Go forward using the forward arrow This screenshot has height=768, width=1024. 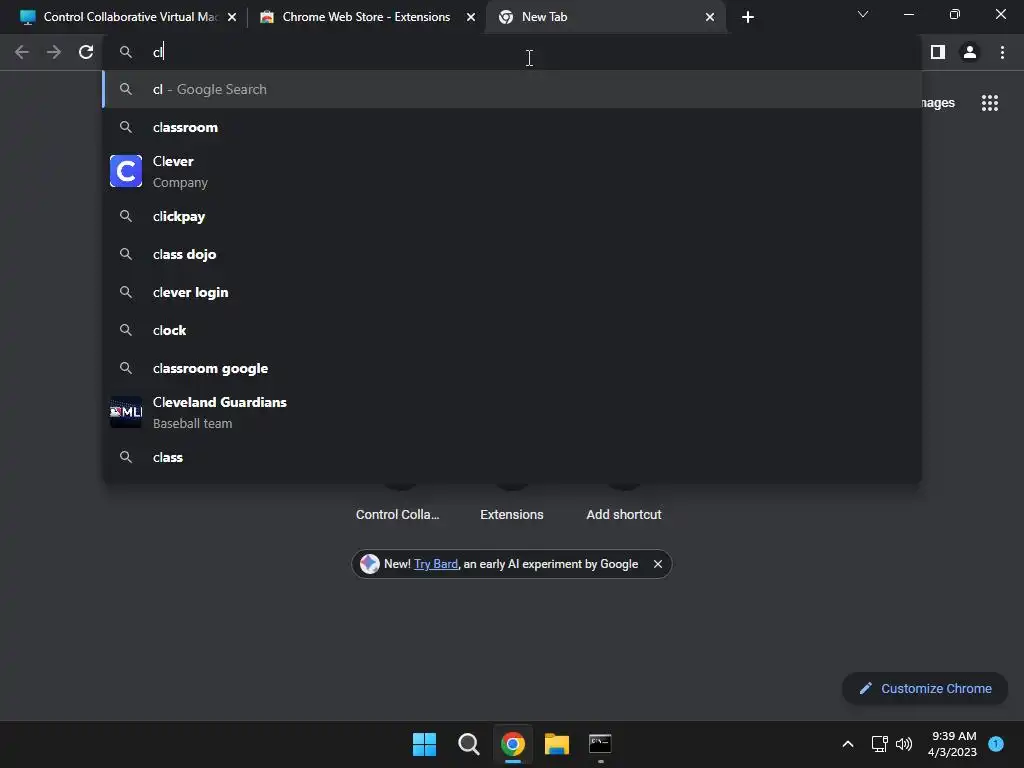(x=54, y=52)
